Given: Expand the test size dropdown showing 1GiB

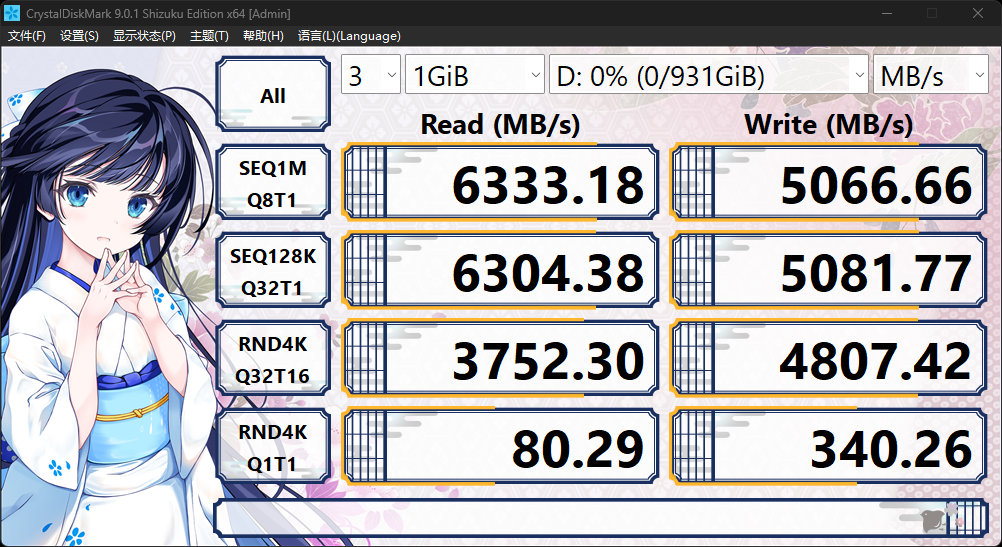Looking at the screenshot, I should tap(475, 75).
